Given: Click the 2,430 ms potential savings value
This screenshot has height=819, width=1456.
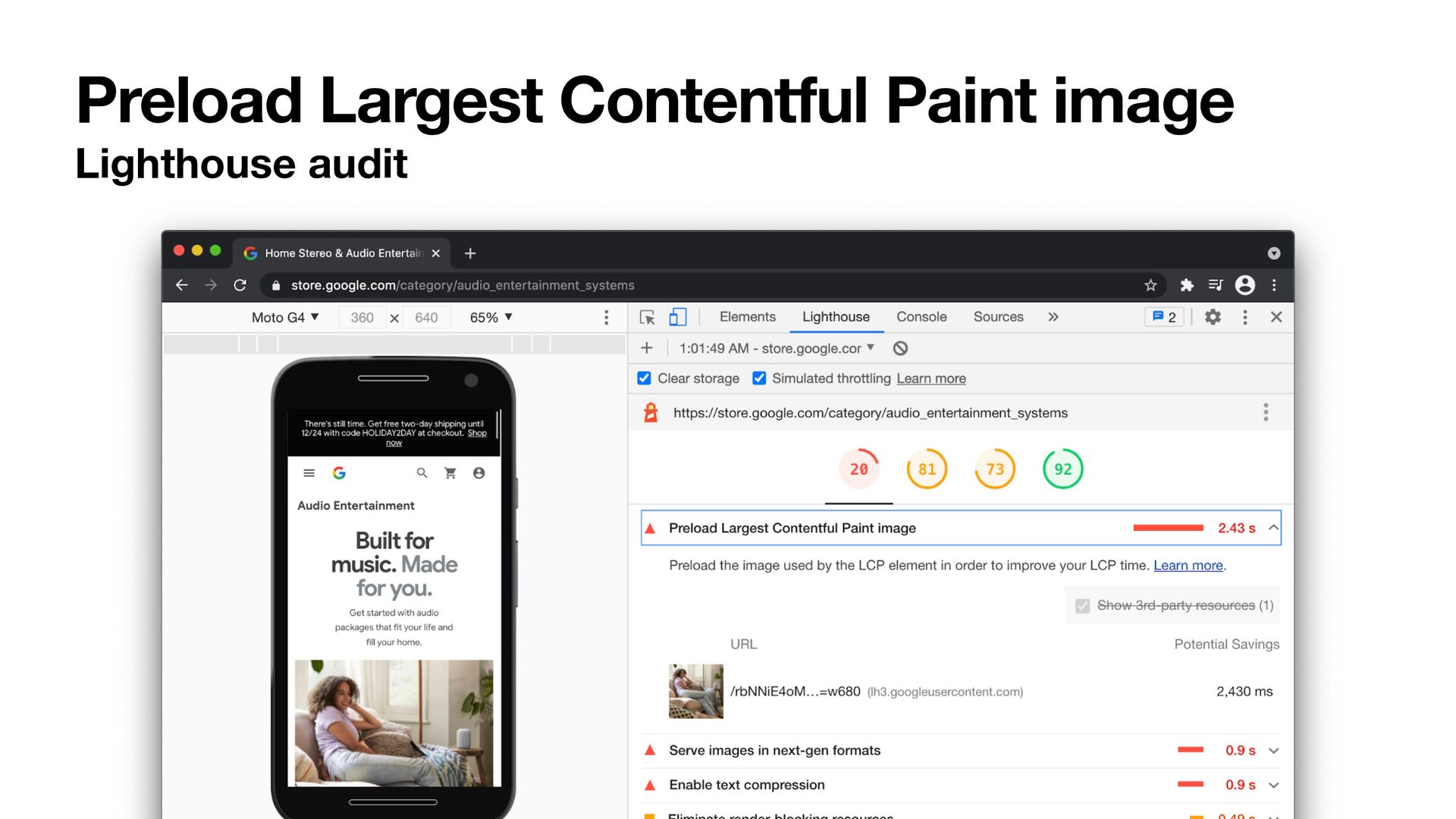Looking at the screenshot, I should 1244,692.
